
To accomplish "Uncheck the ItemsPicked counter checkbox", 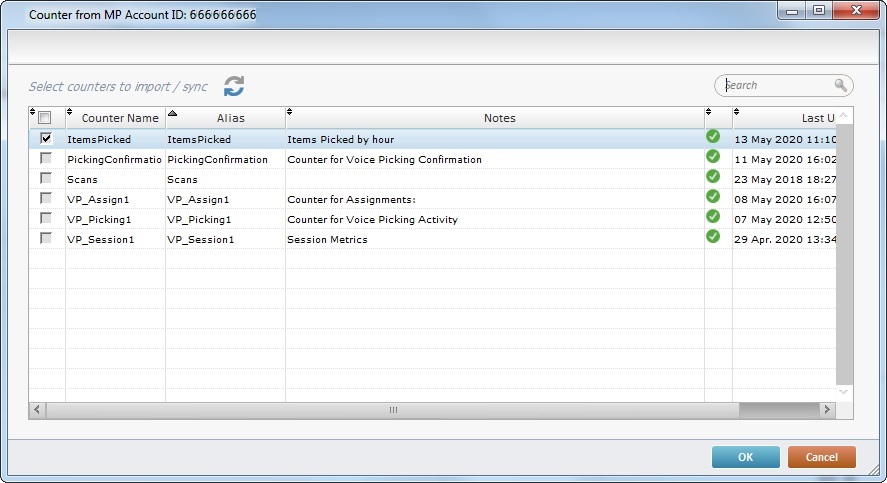I will point(46,139).
